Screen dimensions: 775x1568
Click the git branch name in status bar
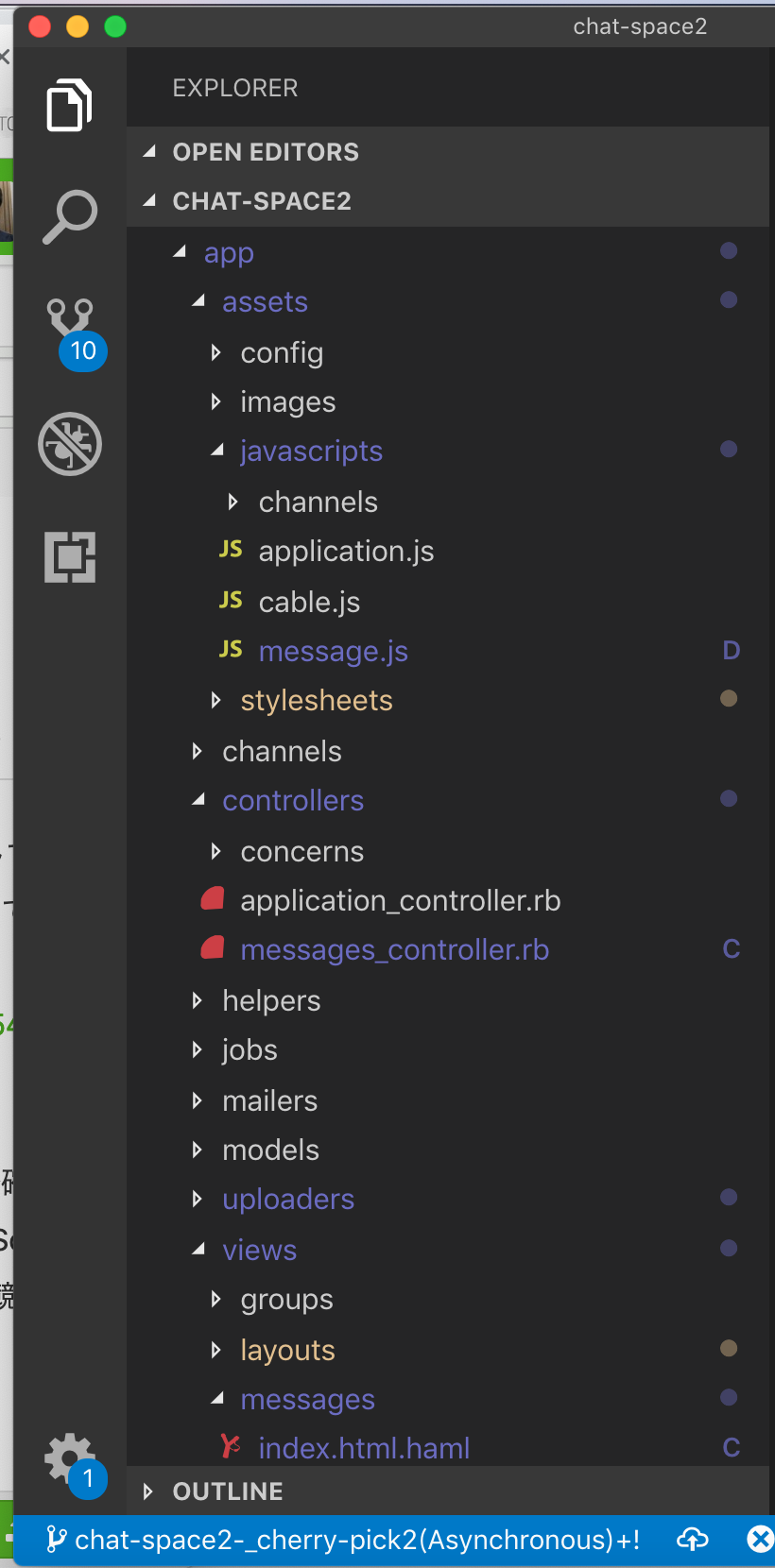(344, 1541)
